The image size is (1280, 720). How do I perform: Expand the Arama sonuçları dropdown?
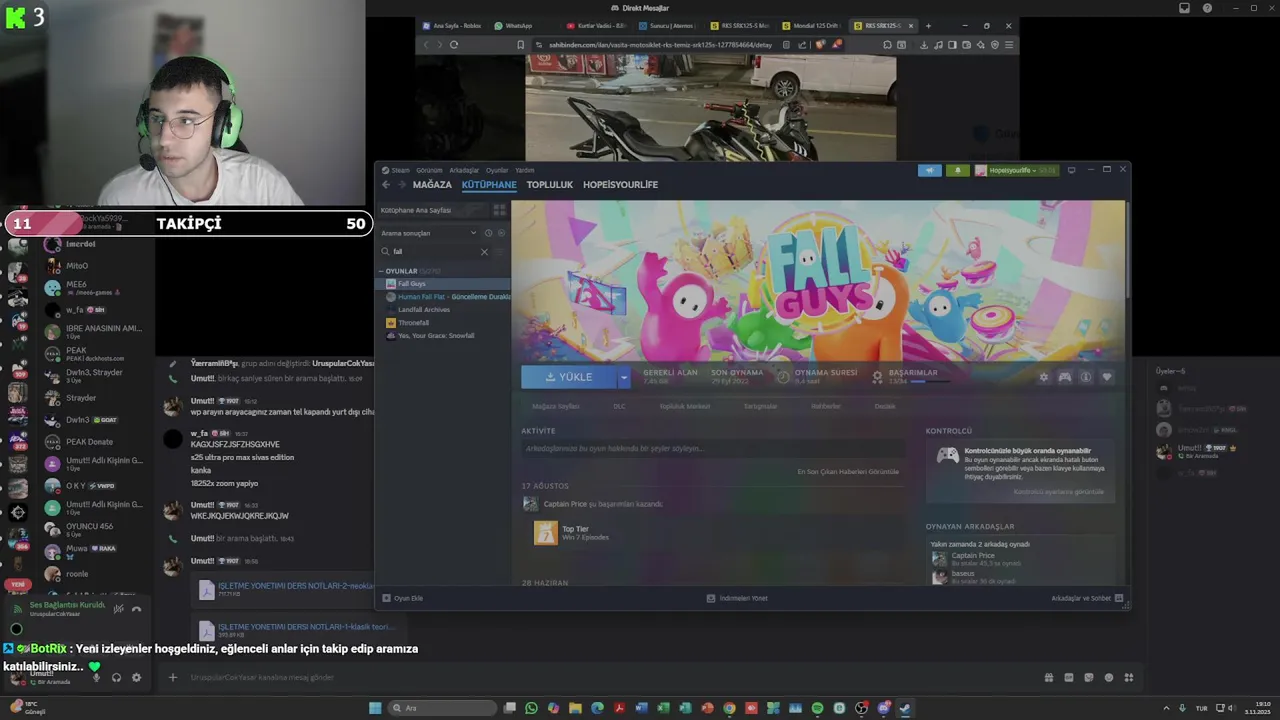click(429, 233)
